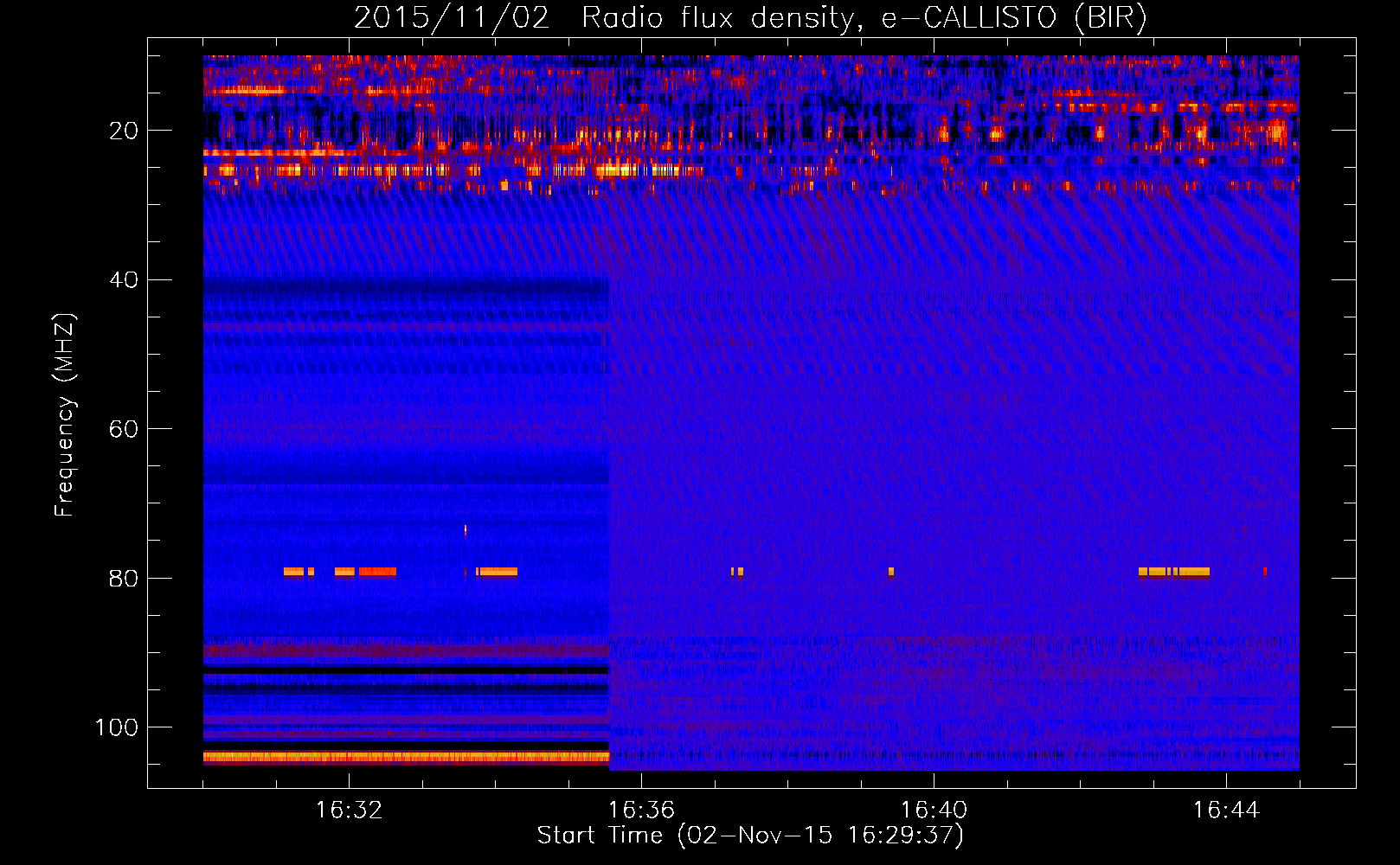Click the 80 MHz frequency tick label
This screenshot has width=1400, height=865.
124,578
